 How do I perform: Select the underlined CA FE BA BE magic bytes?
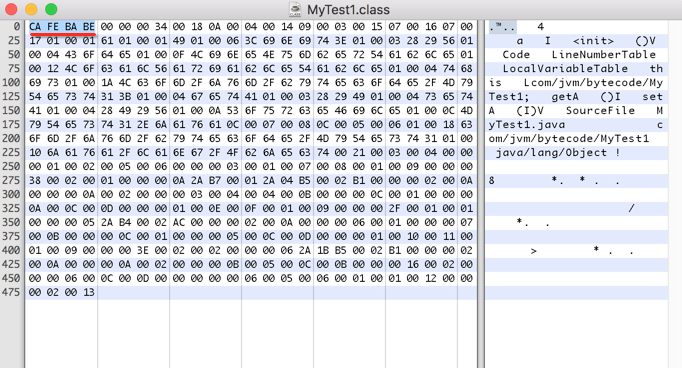coord(62,27)
